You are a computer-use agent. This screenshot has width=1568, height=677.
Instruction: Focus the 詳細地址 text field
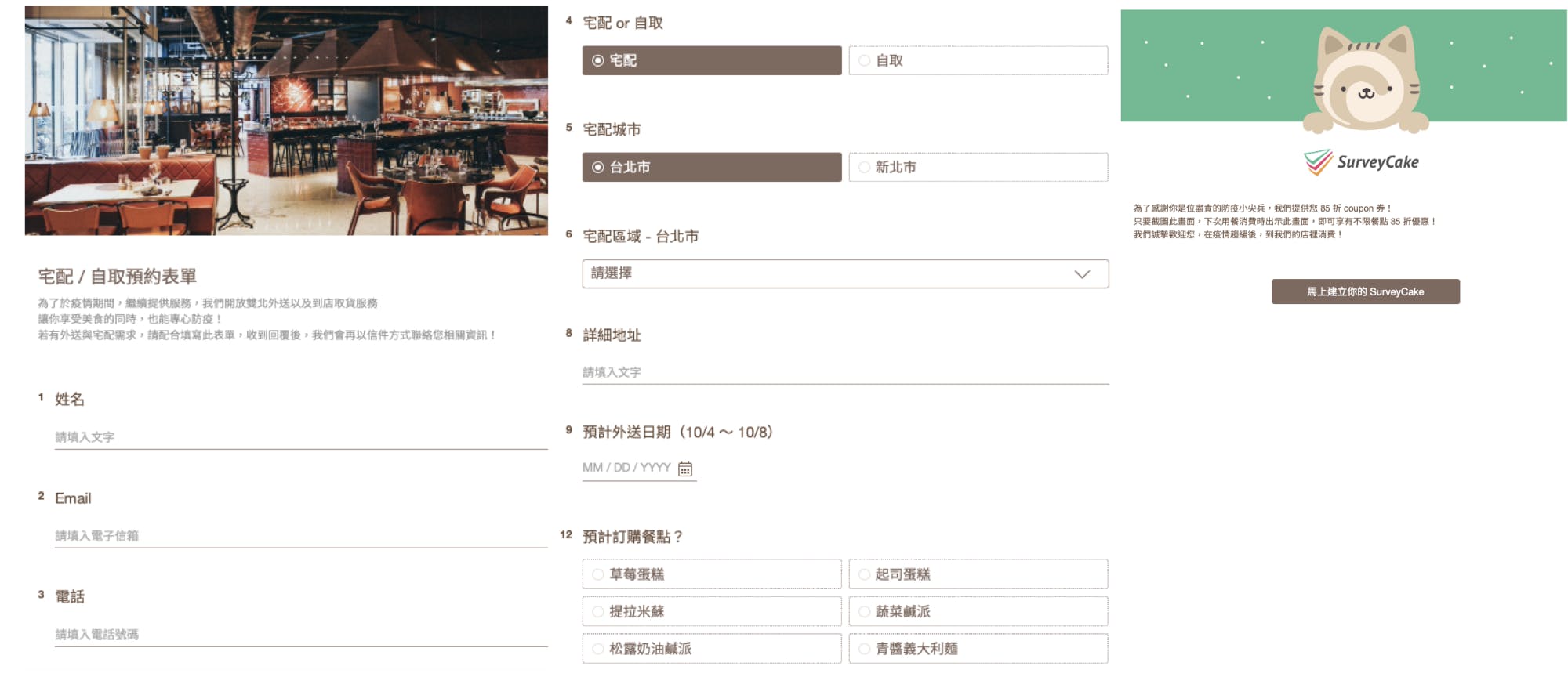point(845,372)
